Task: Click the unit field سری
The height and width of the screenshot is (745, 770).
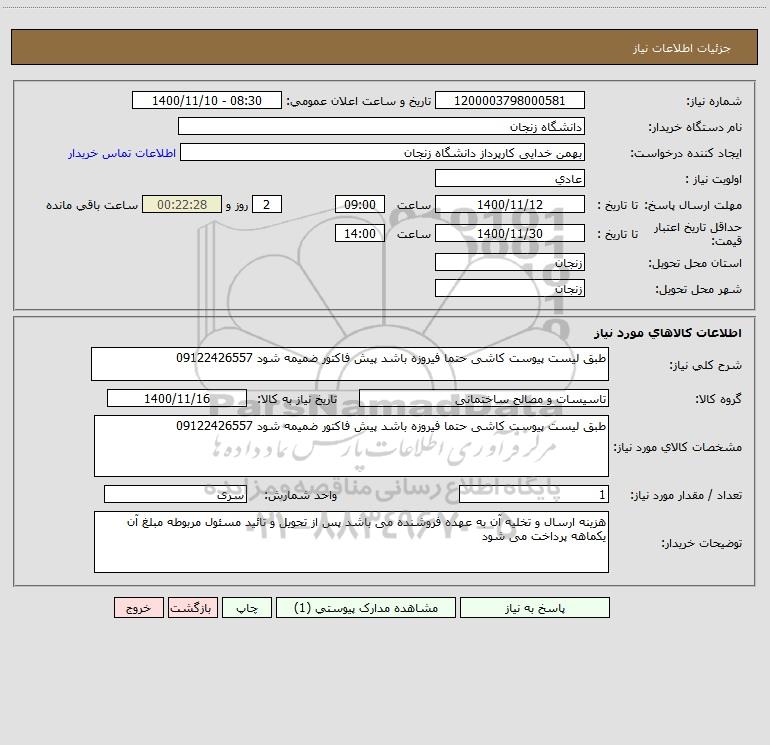Action: coord(175,495)
